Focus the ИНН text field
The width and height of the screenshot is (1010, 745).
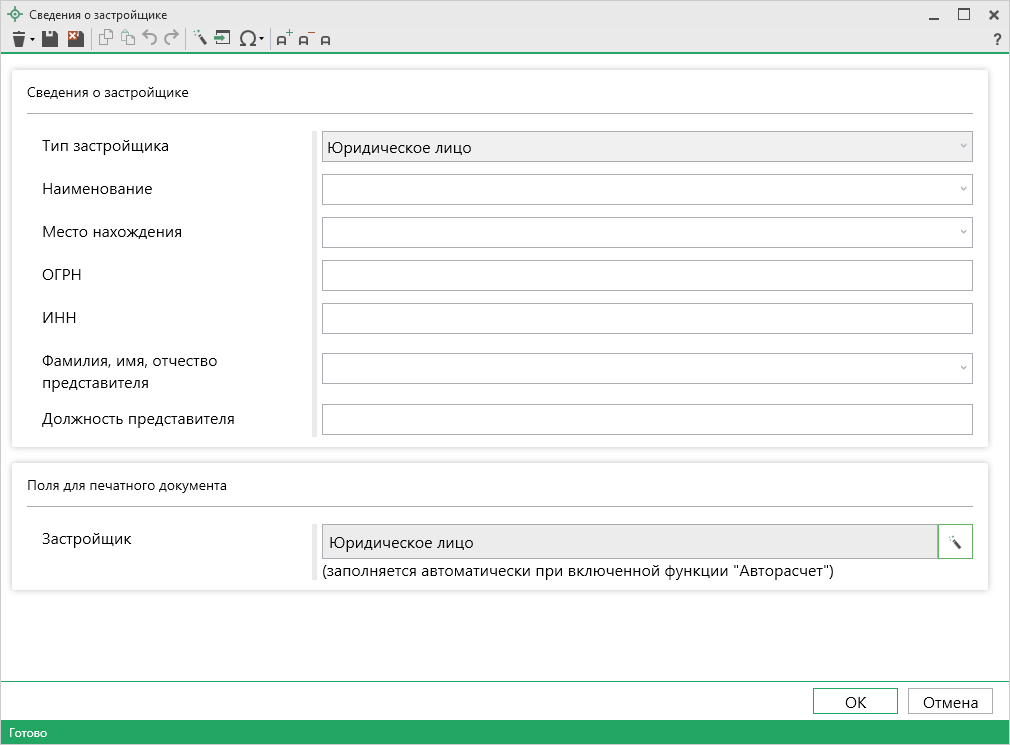click(646, 318)
